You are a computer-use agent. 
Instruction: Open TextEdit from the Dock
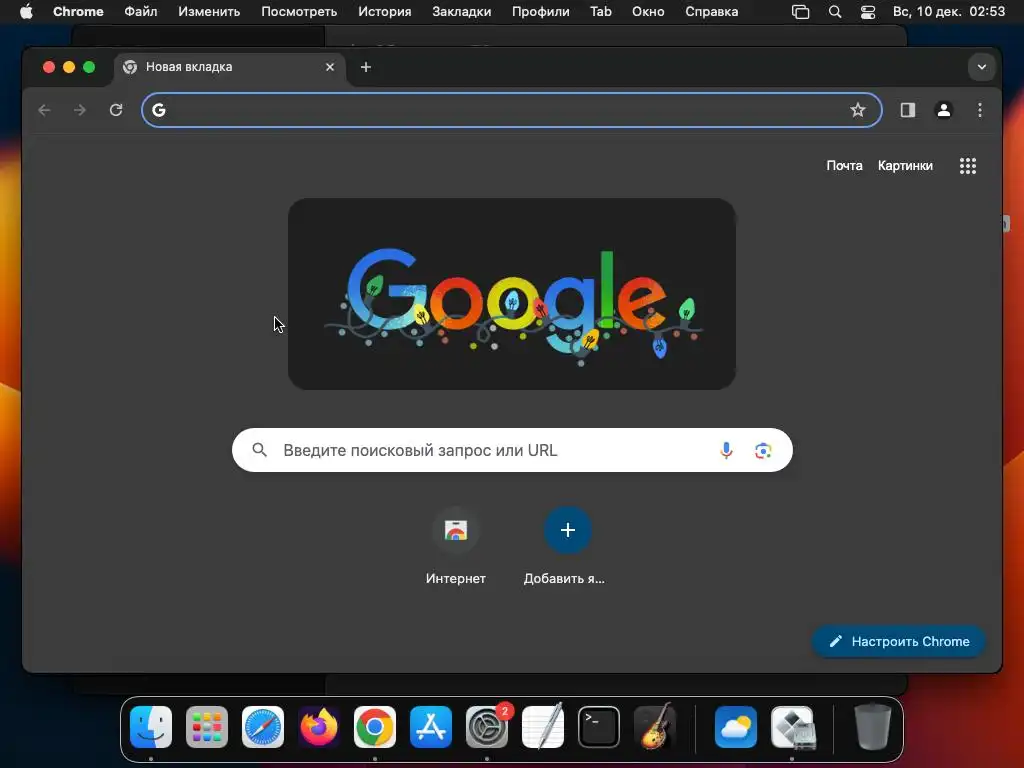(543, 726)
